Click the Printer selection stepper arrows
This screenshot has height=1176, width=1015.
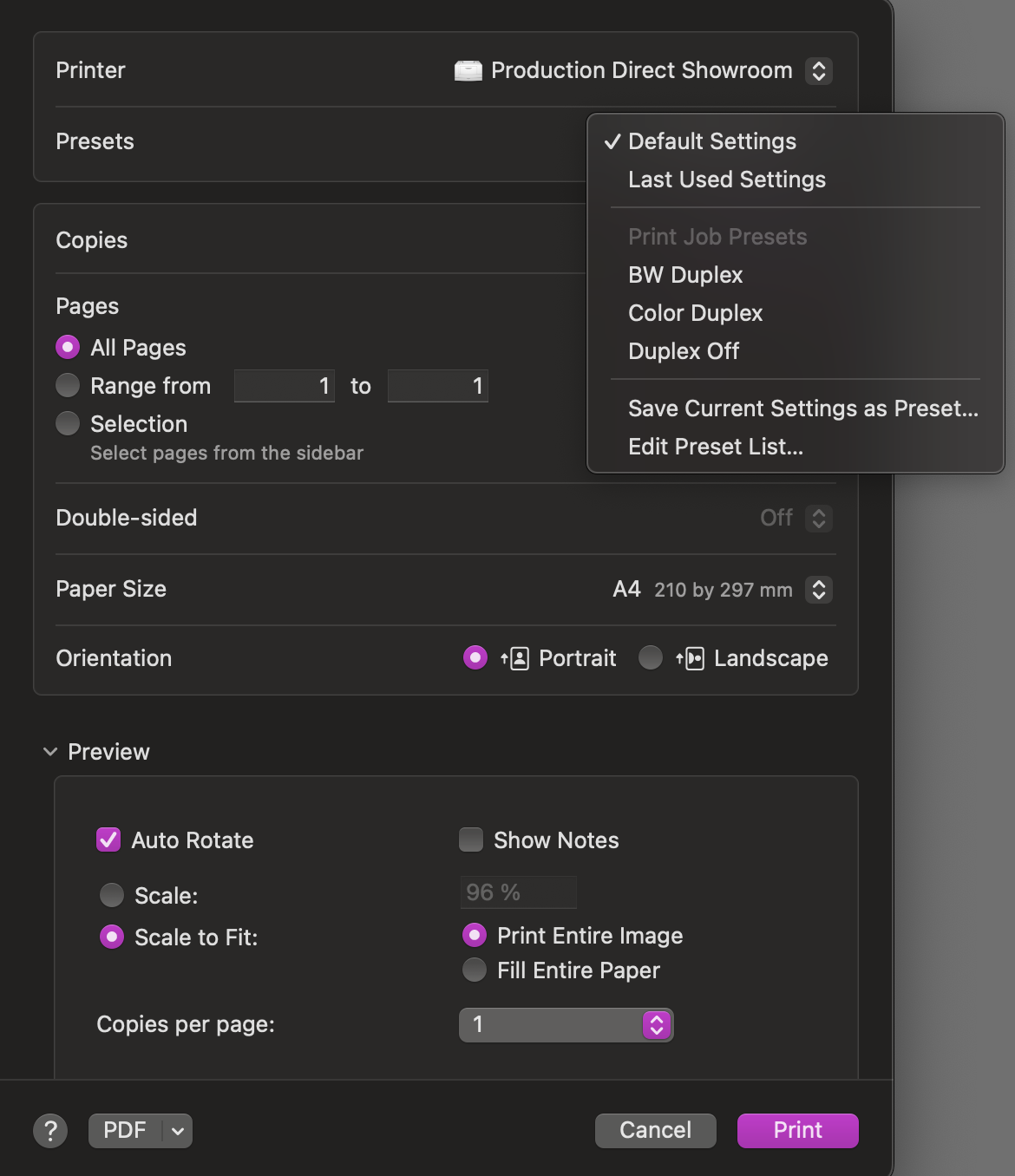(818, 70)
